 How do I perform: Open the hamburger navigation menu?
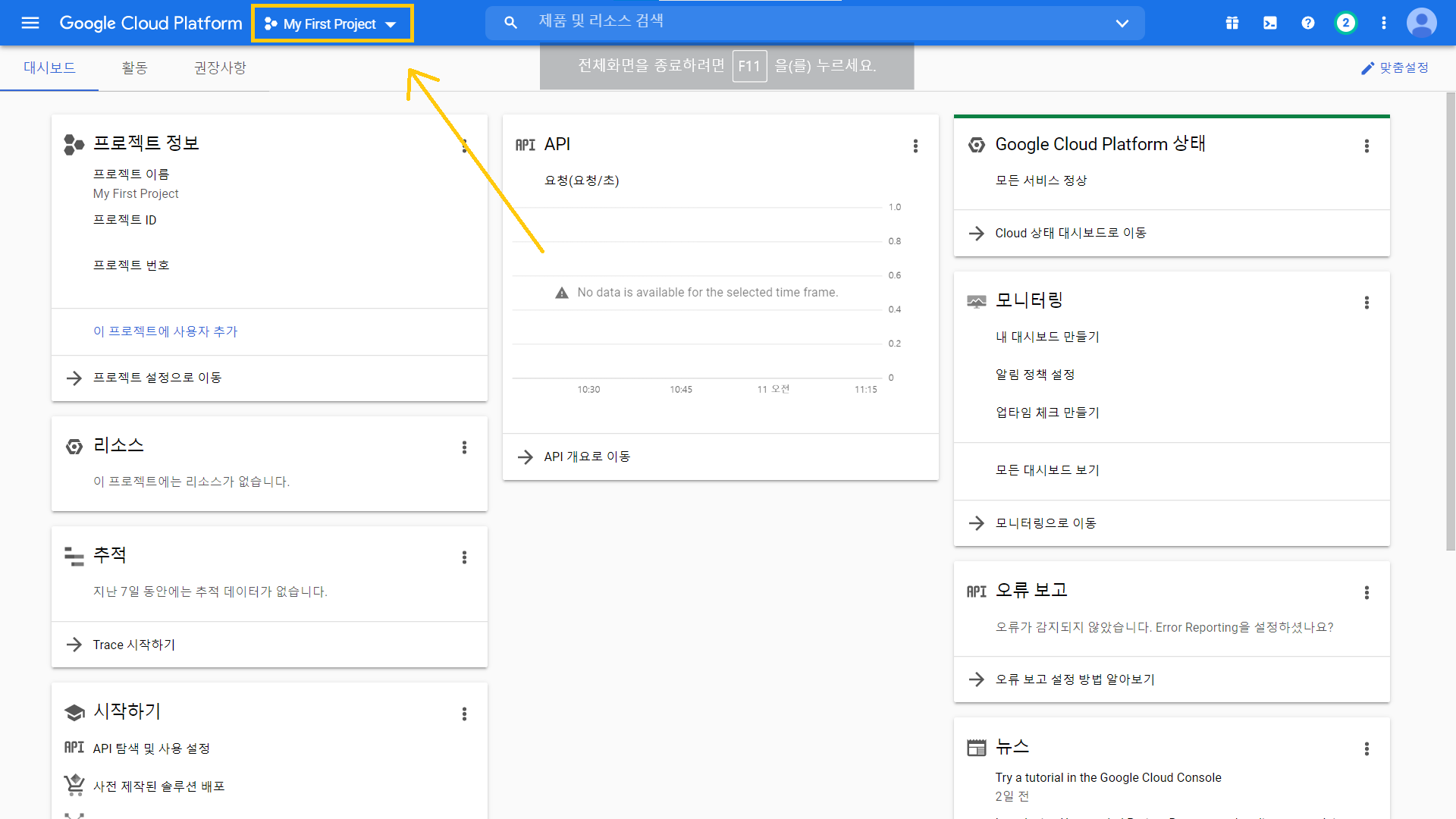click(30, 23)
